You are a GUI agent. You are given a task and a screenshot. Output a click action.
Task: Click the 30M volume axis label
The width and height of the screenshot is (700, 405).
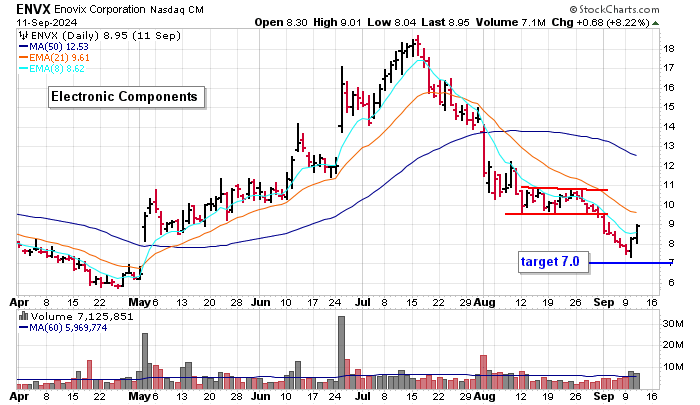[x=673, y=323]
